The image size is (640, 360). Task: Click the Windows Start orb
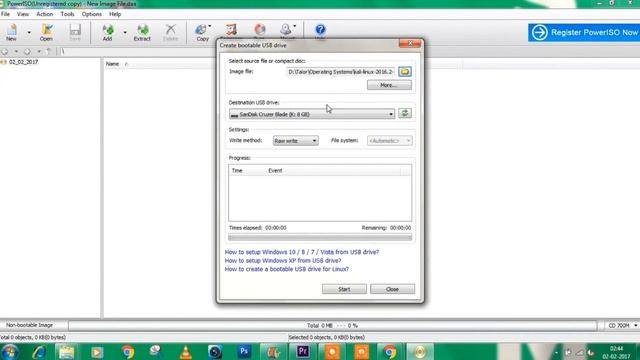coord(9,352)
